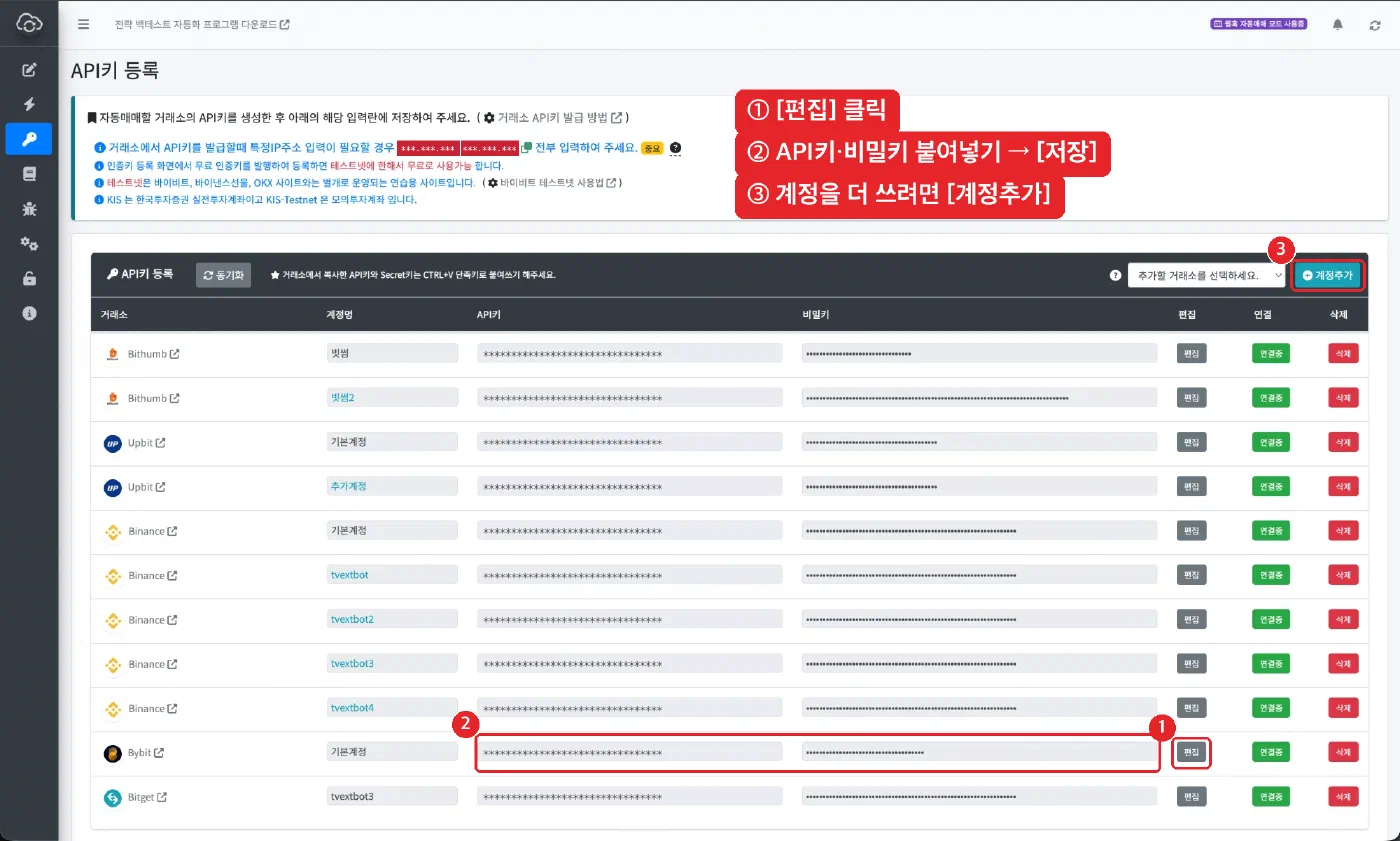Open the info circle icon in sidebar
This screenshot has height=841, width=1400.
[x=29, y=313]
